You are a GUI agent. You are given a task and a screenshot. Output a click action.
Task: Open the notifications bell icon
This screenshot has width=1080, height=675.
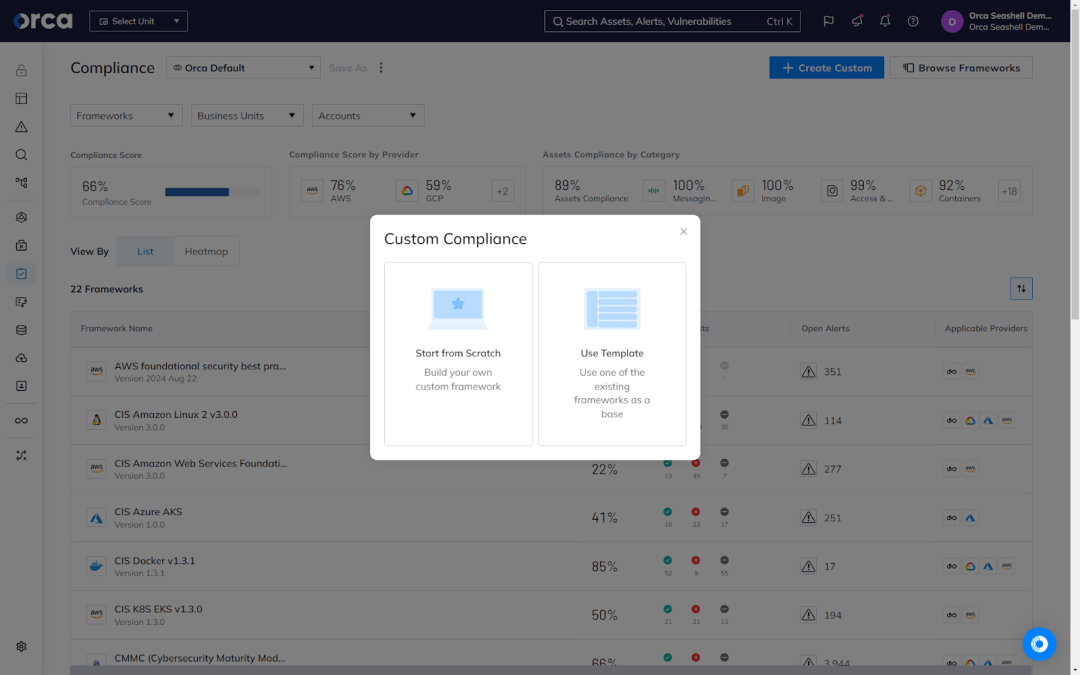coord(885,21)
